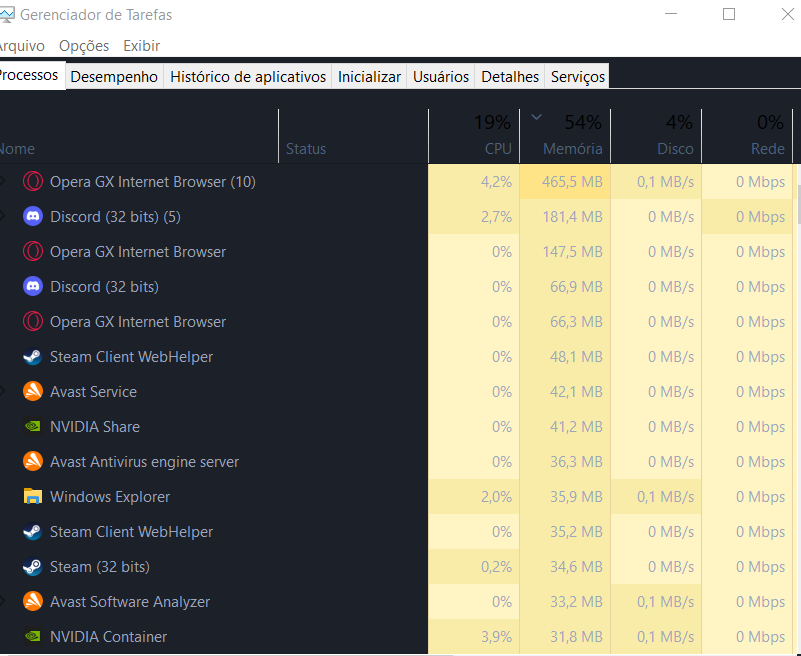Click the sort arrow above Memória column
This screenshot has height=656, width=801.
pyautogui.click(x=536, y=117)
